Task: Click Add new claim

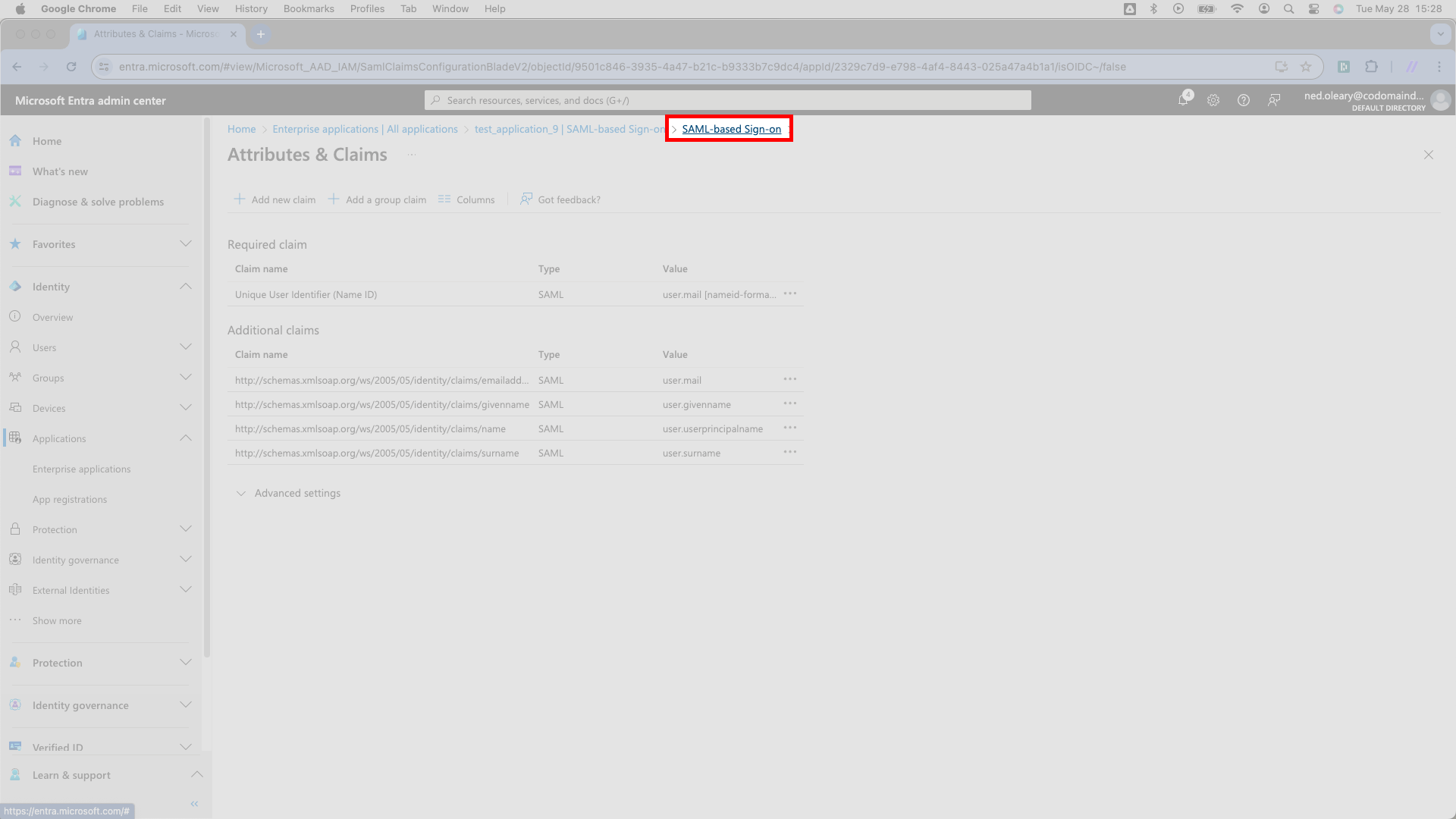Action: [275, 199]
